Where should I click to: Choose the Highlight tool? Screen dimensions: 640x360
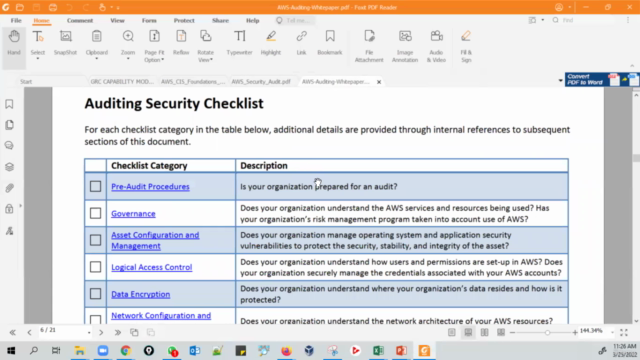(271, 42)
